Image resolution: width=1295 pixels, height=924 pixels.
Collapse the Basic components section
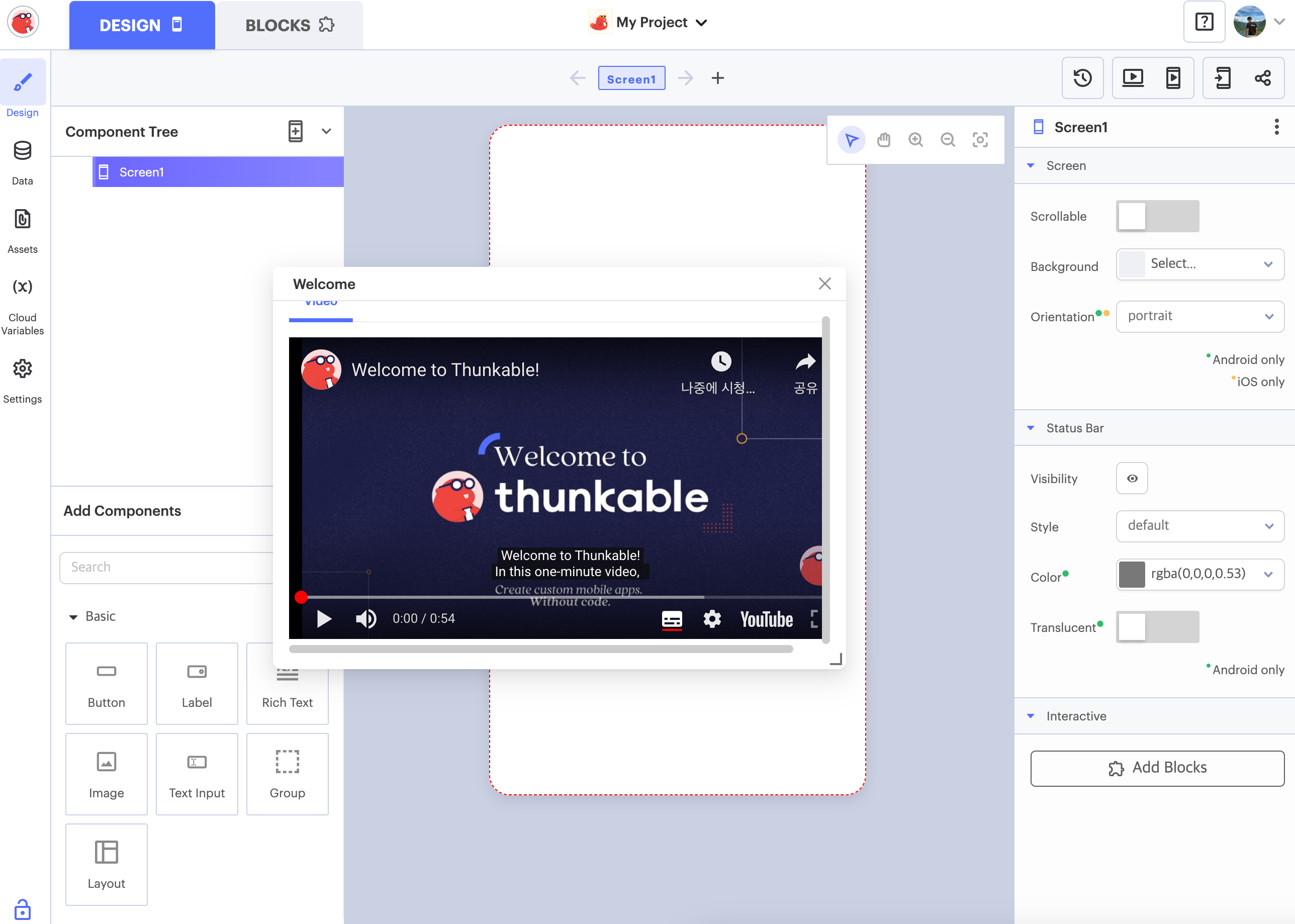tap(73, 617)
